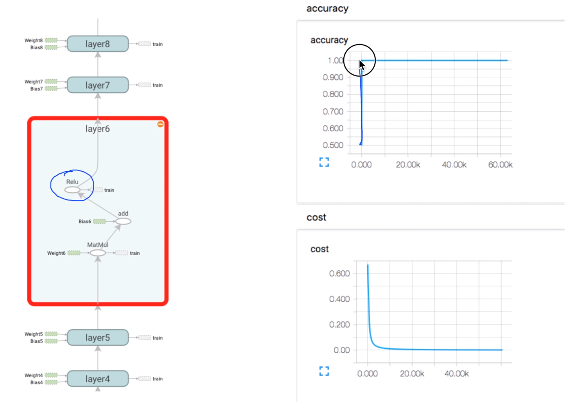Click the cost chart card title
The height and width of the screenshot is (402, 579).
point(319,249)
